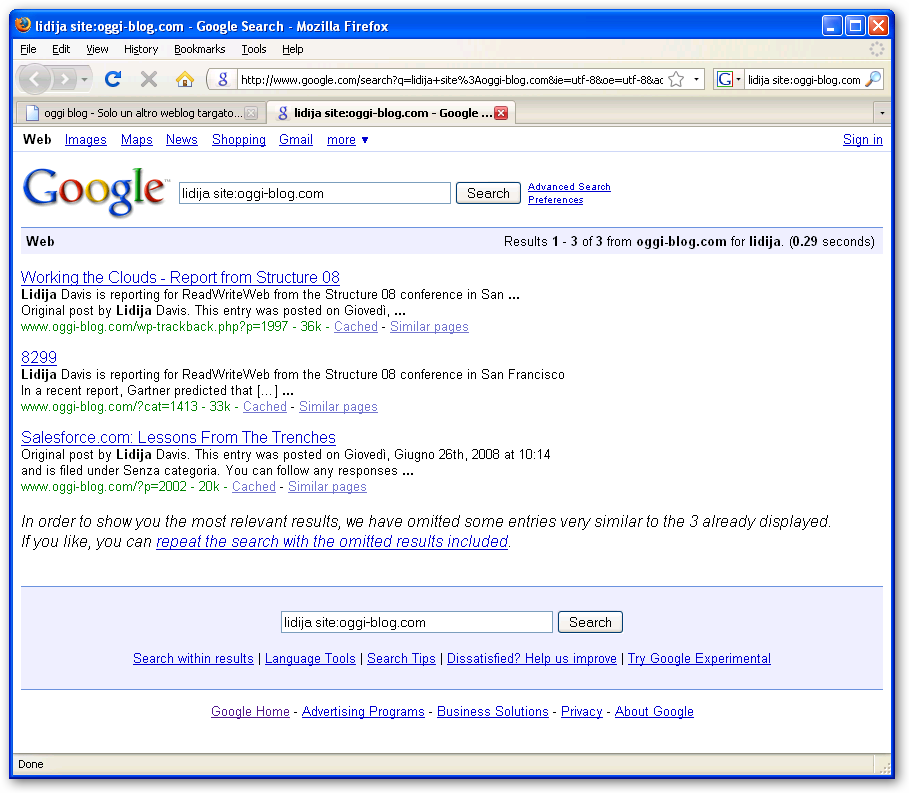Viewport: 909px width, 793px height.
Task: Click Dissatisfied? Help us improve
Action: point(532,659)
